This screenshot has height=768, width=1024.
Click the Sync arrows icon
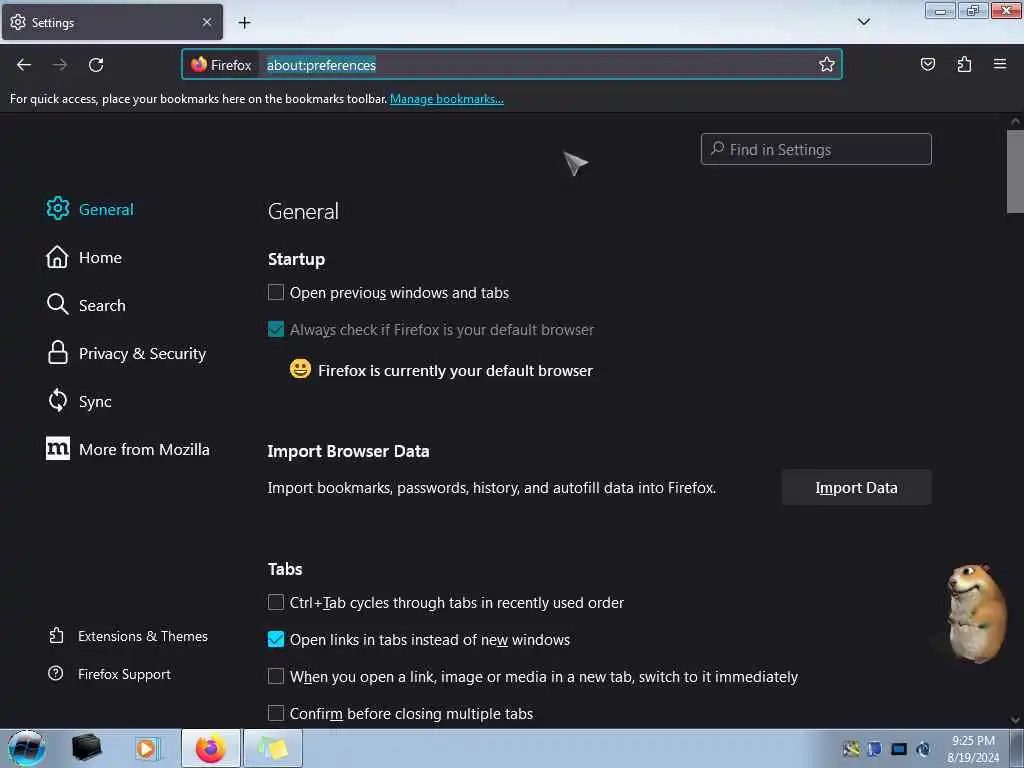pyautogui.click(x=57, y=400)
